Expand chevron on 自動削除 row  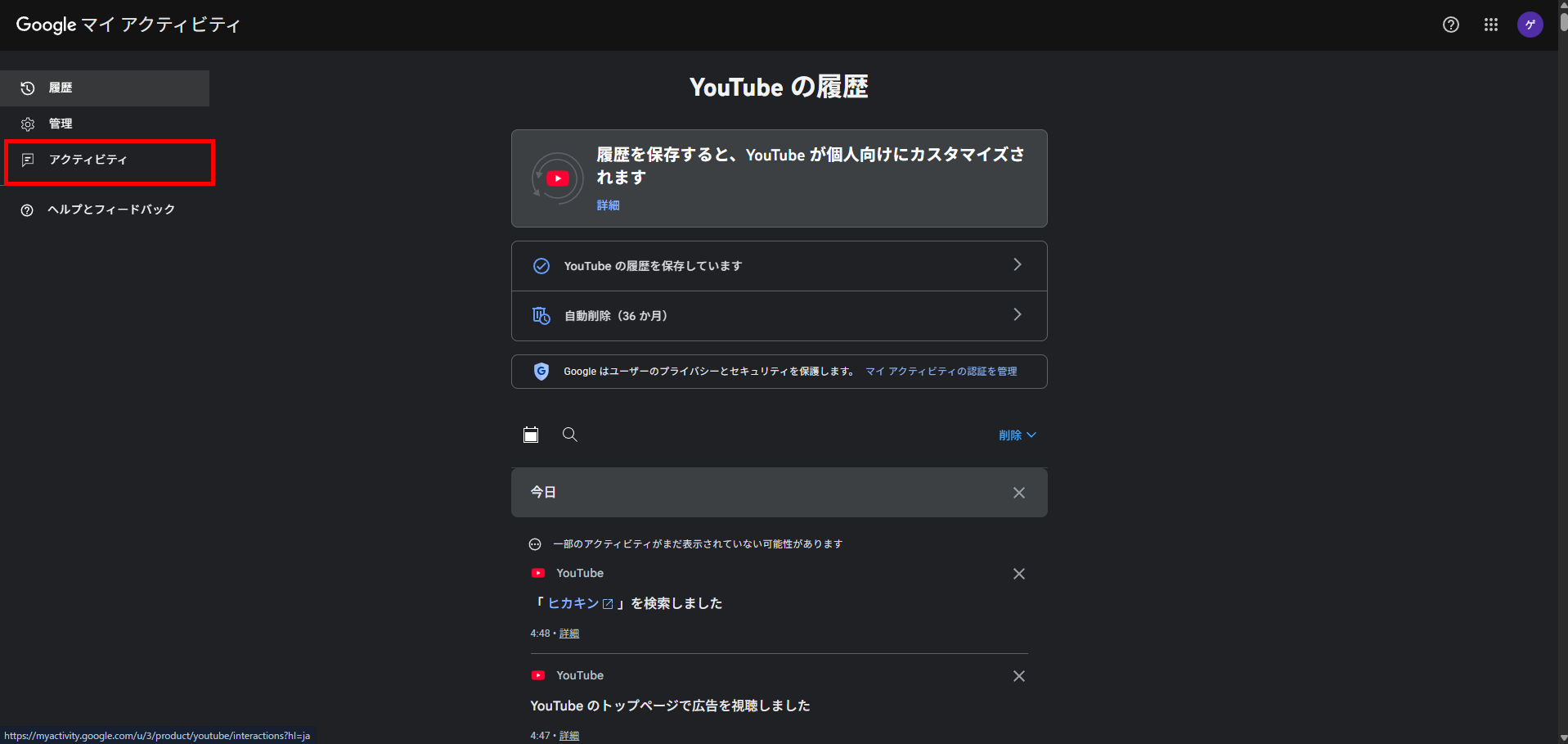coord(1017,314)
